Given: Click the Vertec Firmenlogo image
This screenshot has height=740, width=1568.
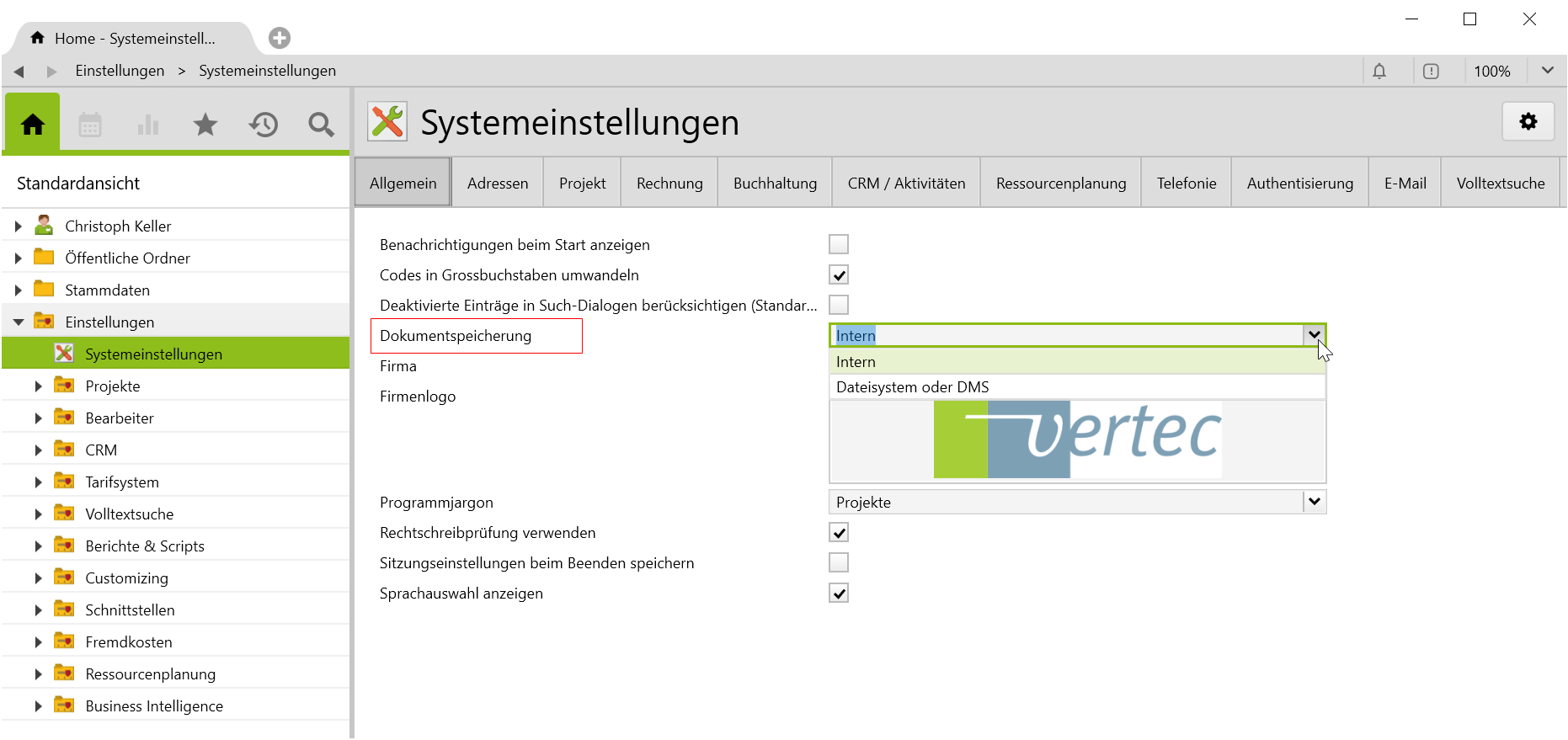Looking at the screenshot, I should click(x=1077, y=439).
